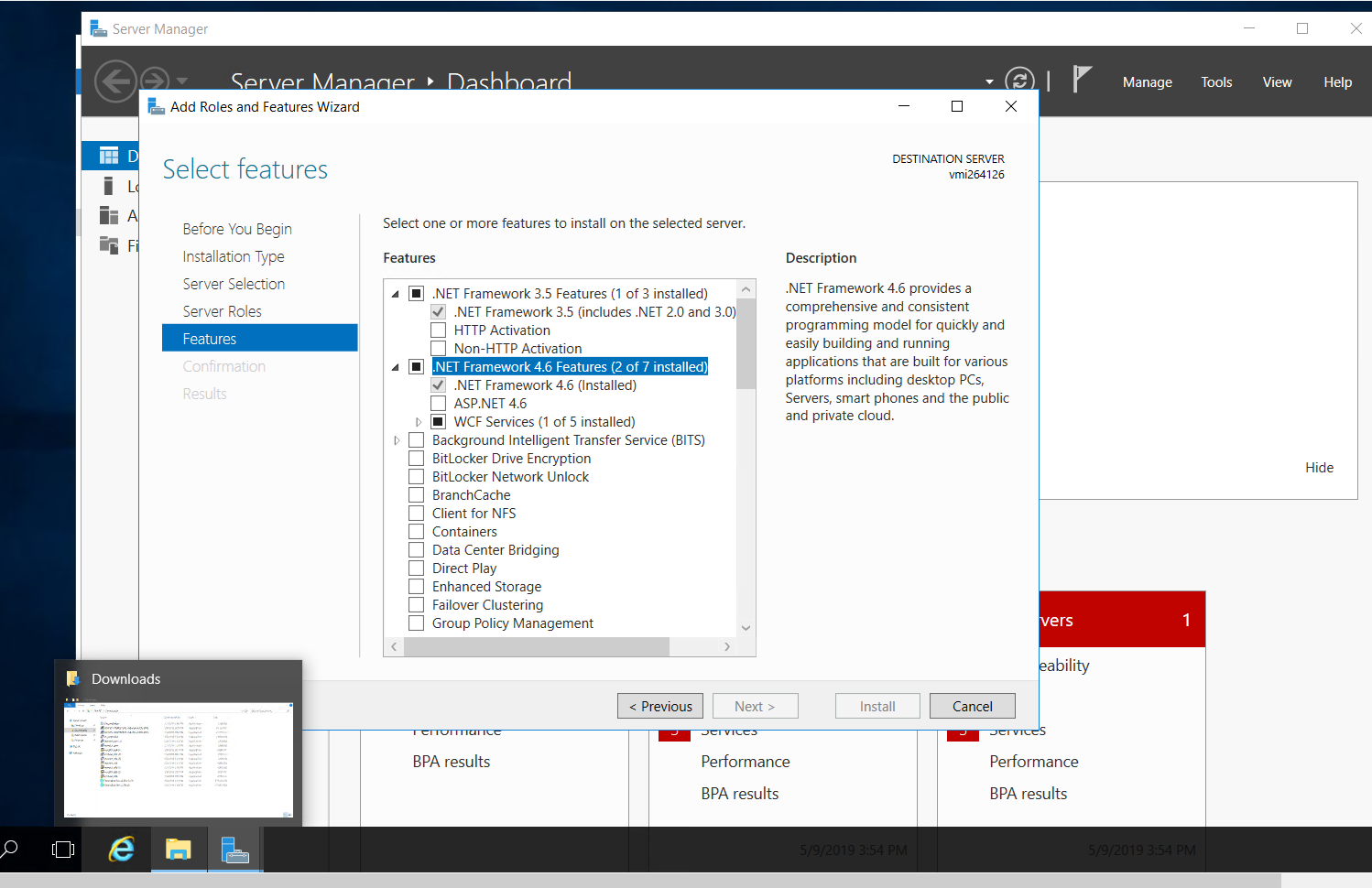This screenshot has width=1372, height=888.
Task: Click the Hide link in Server Manager
Action: [1319, 468]
